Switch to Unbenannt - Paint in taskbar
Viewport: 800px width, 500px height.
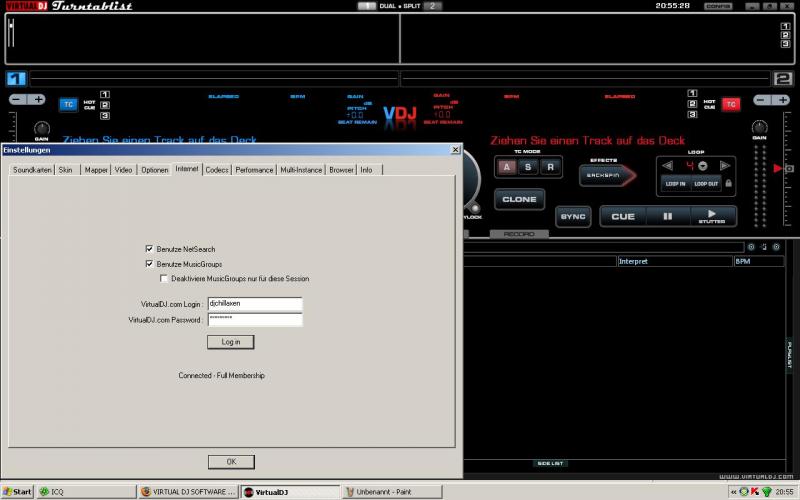click(x=391, y=492)
